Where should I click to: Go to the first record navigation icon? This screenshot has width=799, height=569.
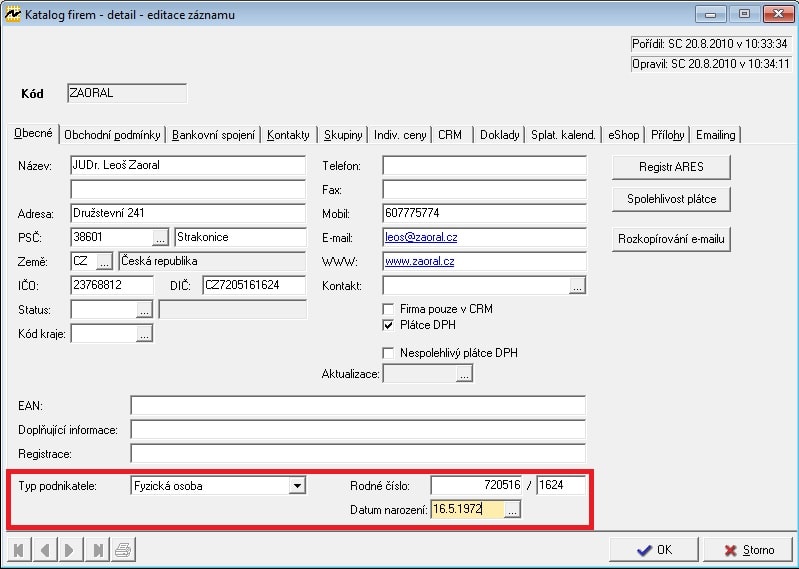tap(19, 550)
